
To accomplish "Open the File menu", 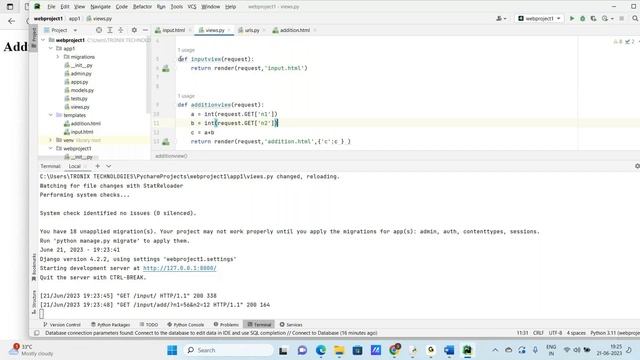I will coord(51,7).
